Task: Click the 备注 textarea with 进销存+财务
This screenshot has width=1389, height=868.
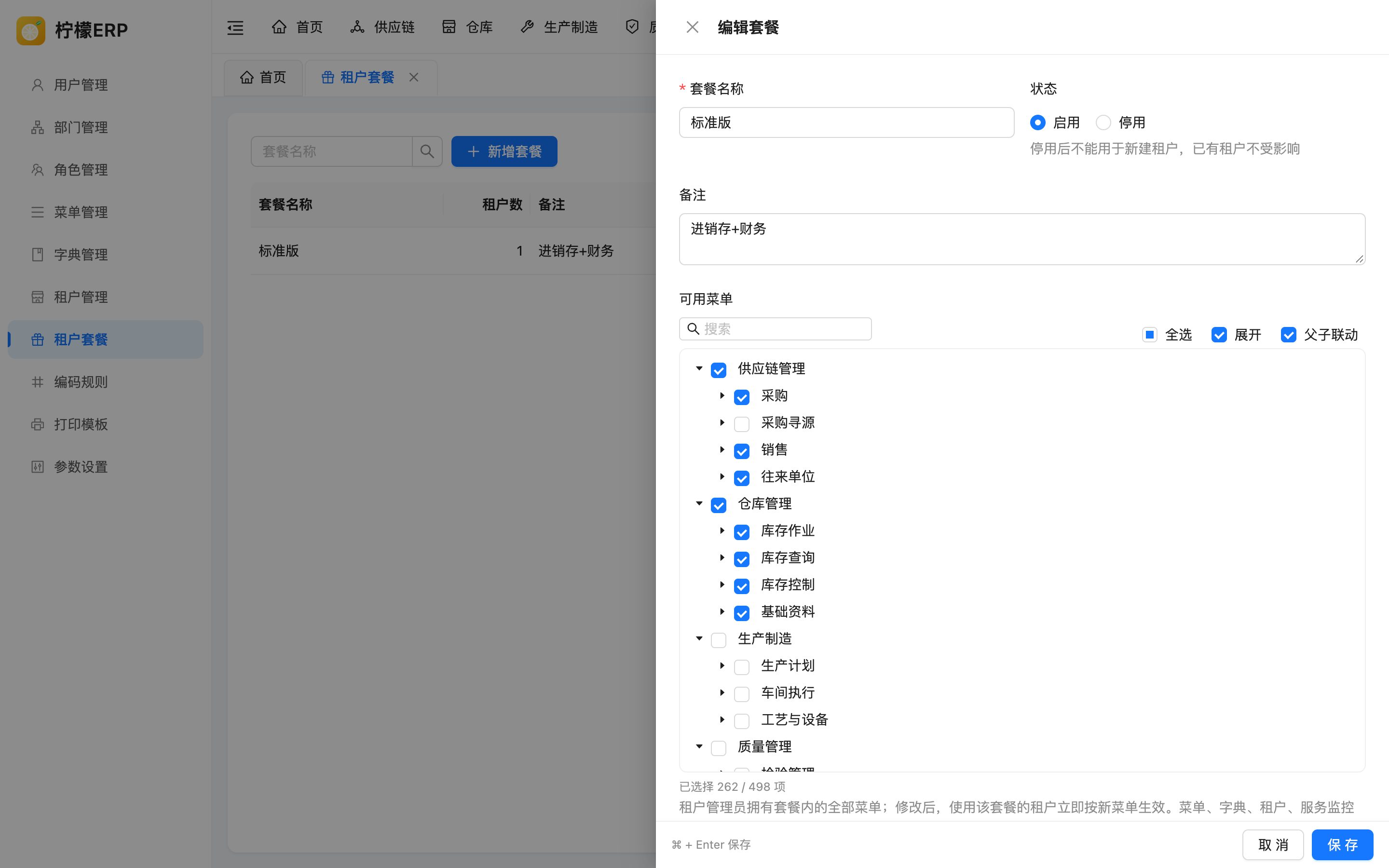Action: click(1021, 239)
